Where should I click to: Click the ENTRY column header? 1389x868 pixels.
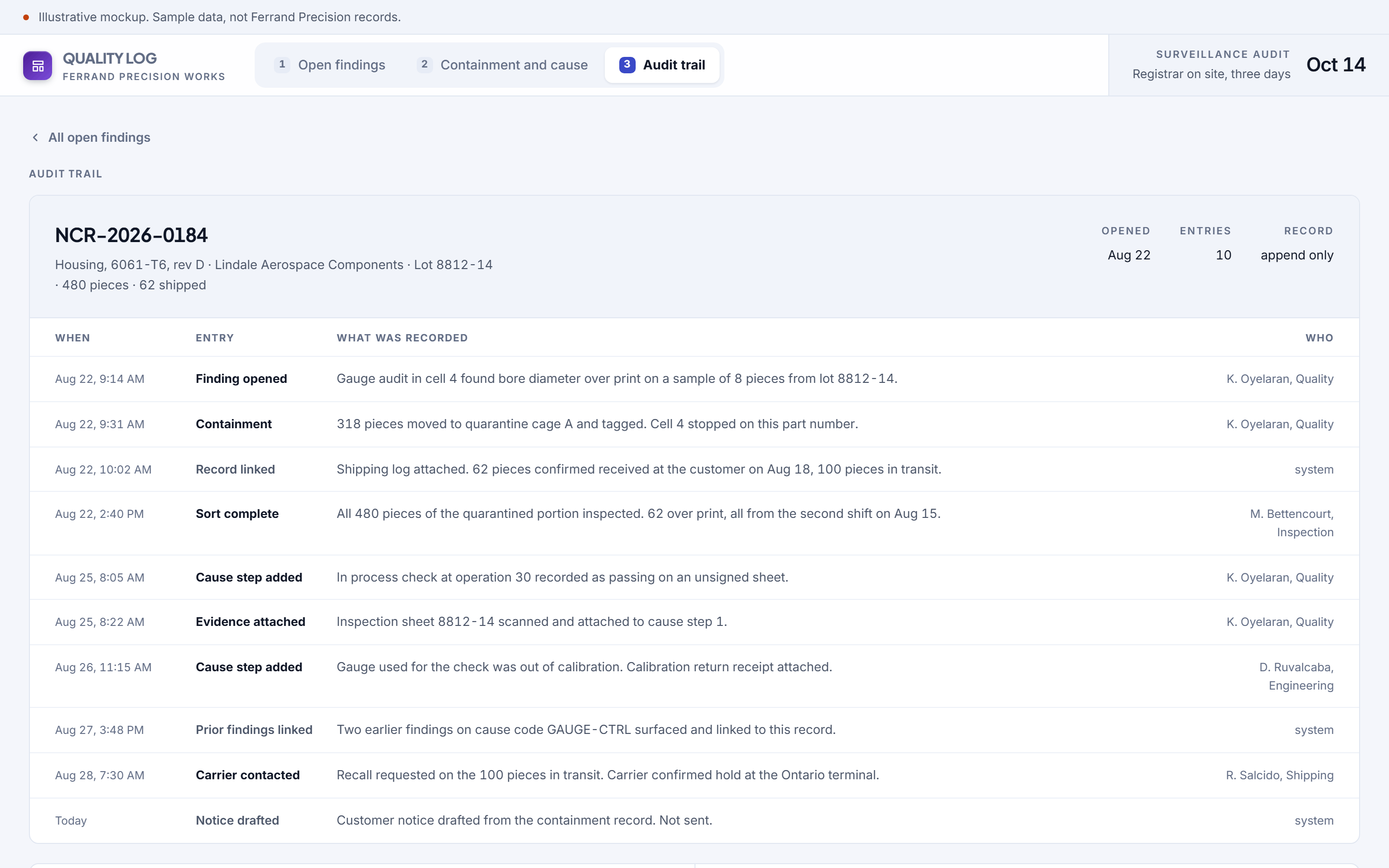point(215,338)
